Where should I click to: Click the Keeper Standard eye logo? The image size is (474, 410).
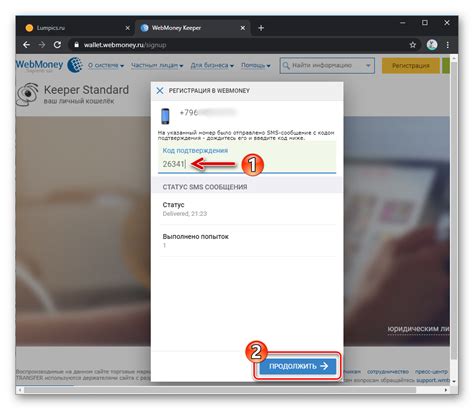pyautogui.click(x=27, y=94)
